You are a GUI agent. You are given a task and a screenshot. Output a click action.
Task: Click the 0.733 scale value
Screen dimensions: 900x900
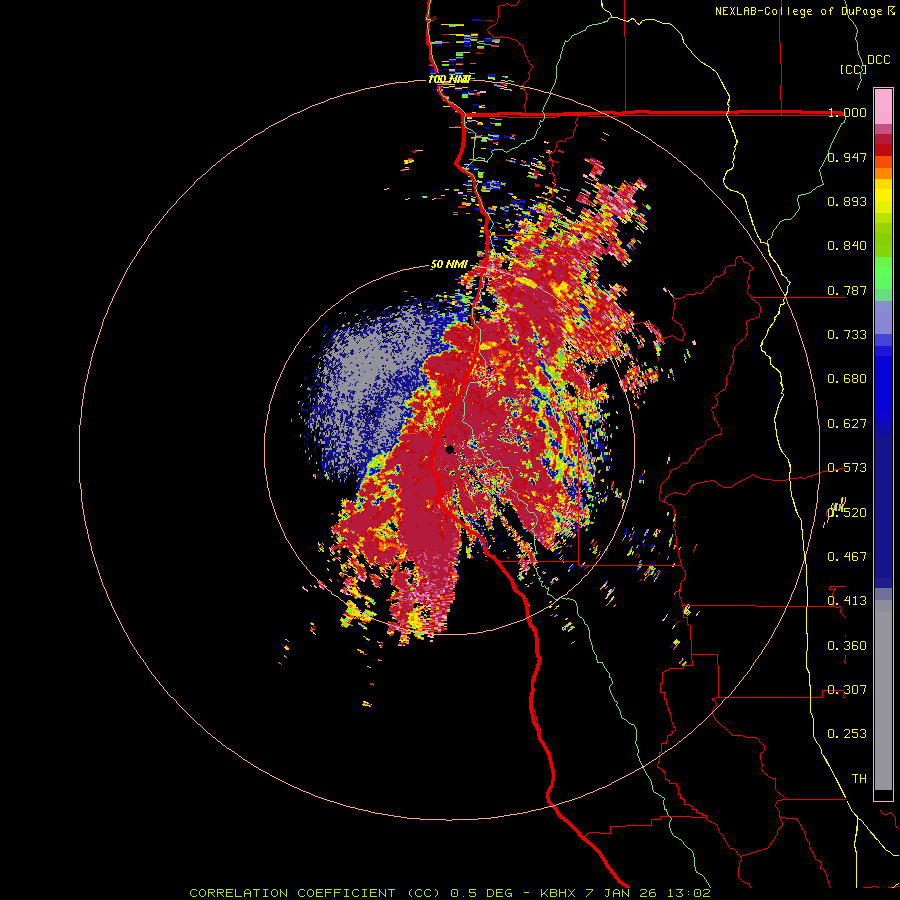[847, 335]
